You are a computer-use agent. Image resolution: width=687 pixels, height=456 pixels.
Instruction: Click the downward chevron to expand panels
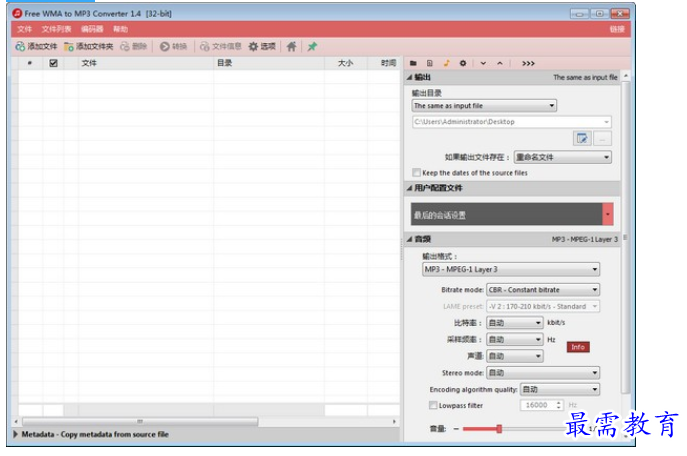point(483,64)
